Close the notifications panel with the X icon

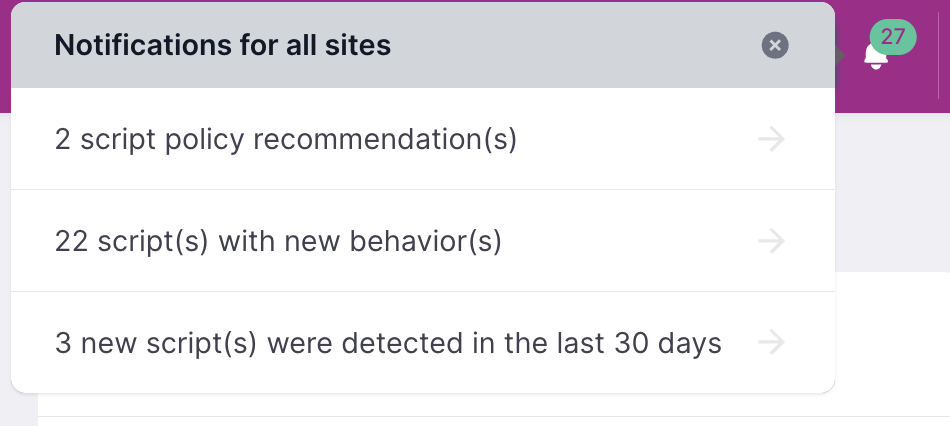(x=775, y=45)
